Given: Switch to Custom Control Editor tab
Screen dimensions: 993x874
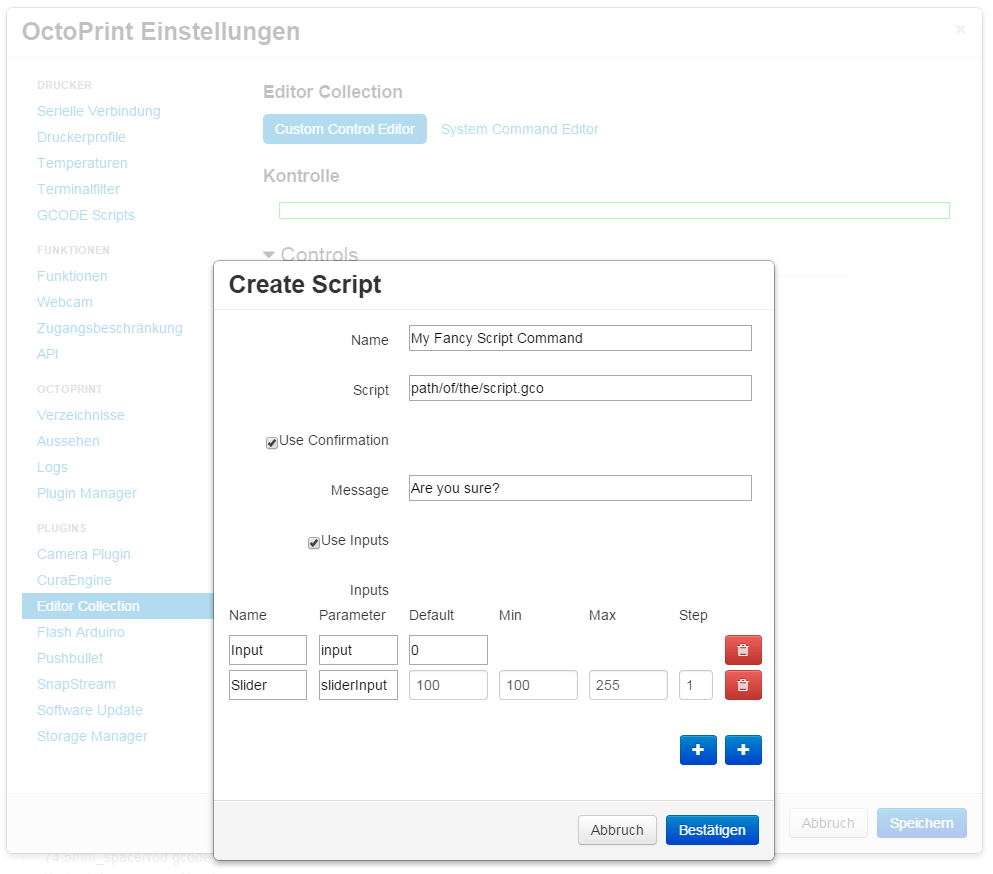Looking at the screenshot, I should tap(345, 129).
